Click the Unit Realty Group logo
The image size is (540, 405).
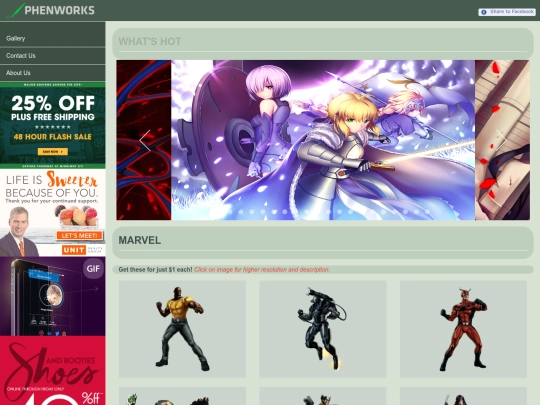click(x=82, y=250)
